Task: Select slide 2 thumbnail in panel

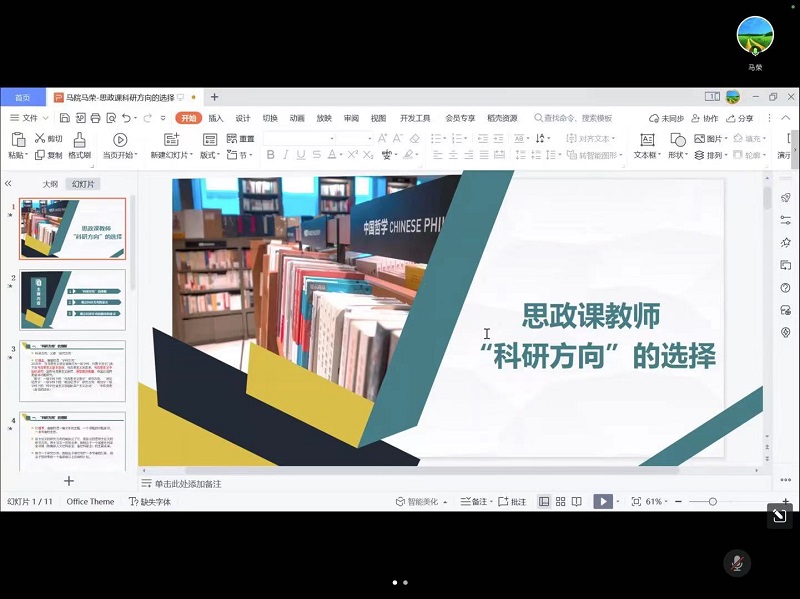Action: 73,299
